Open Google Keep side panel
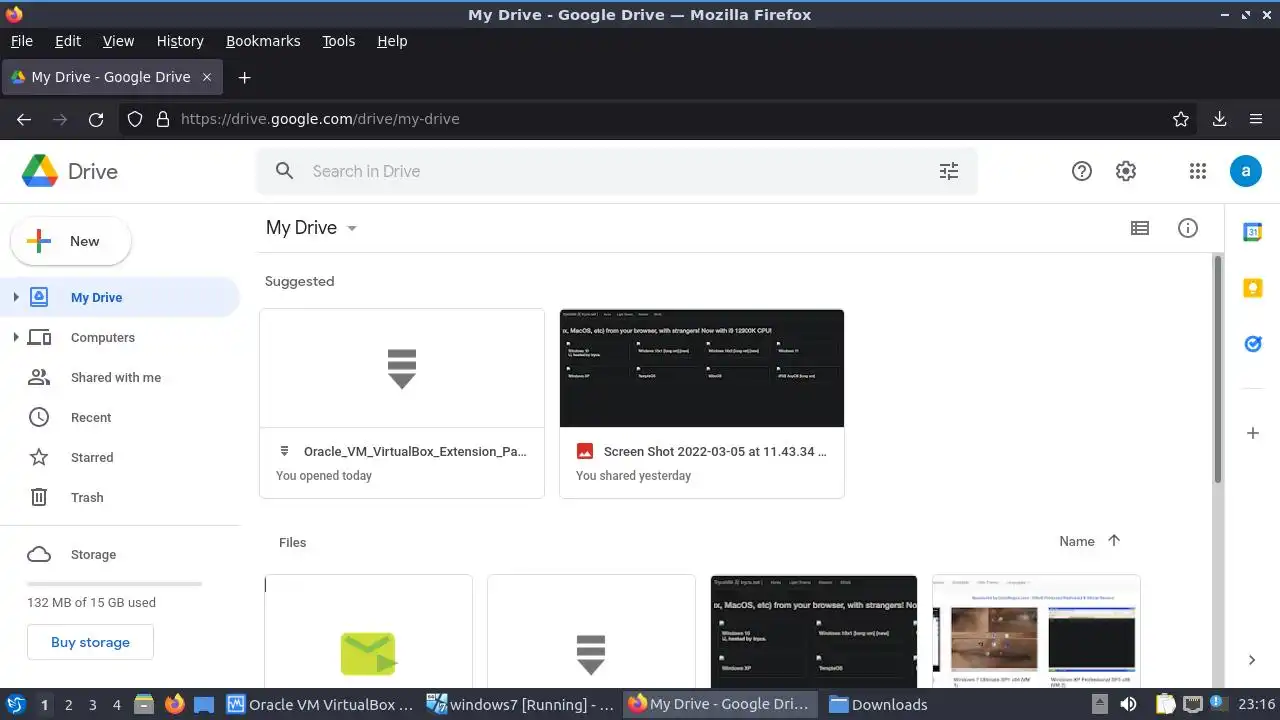The height and width of the screenshot is (720, 1280). coord(1252,288)
